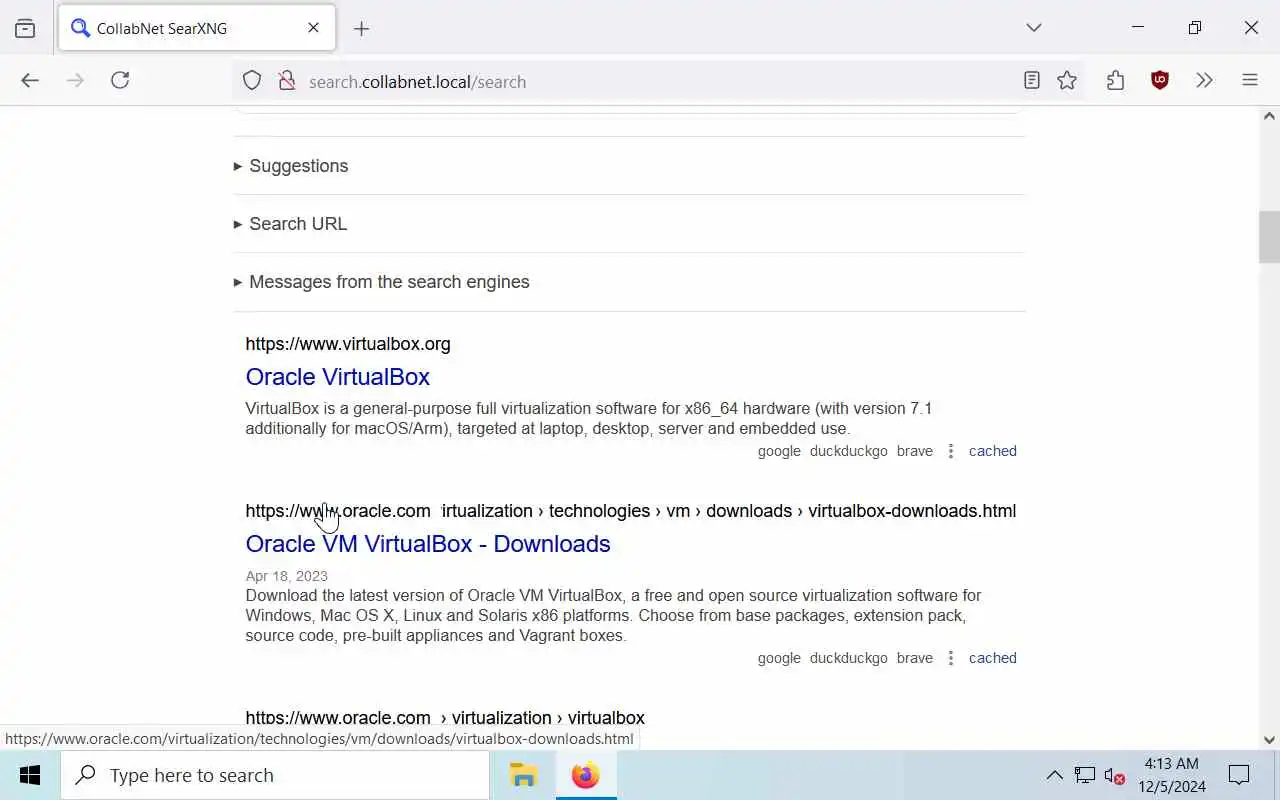Reload the current page
The height and width of the screenshot is (800, 1280).
120,81
